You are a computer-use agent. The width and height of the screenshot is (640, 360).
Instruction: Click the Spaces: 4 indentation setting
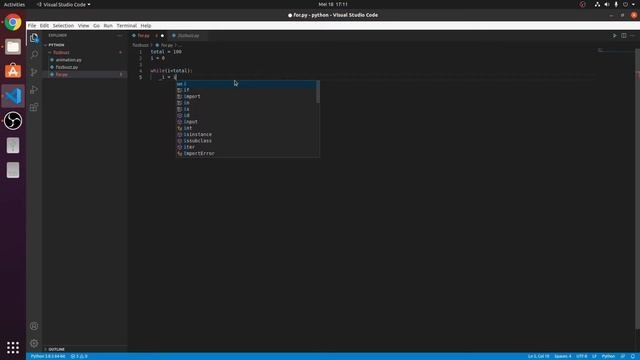tap(563, 356)
